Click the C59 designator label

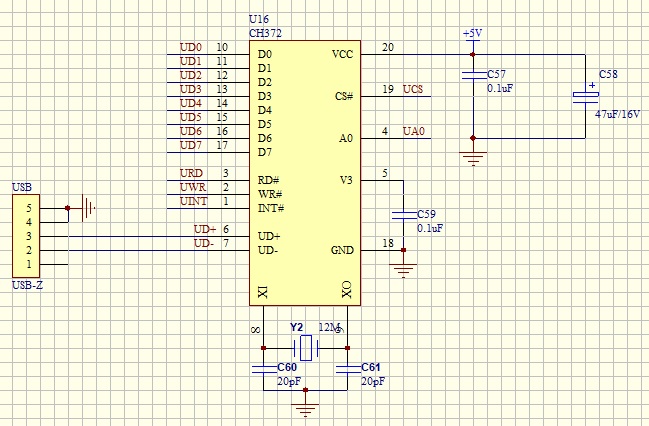pos(426,214)
